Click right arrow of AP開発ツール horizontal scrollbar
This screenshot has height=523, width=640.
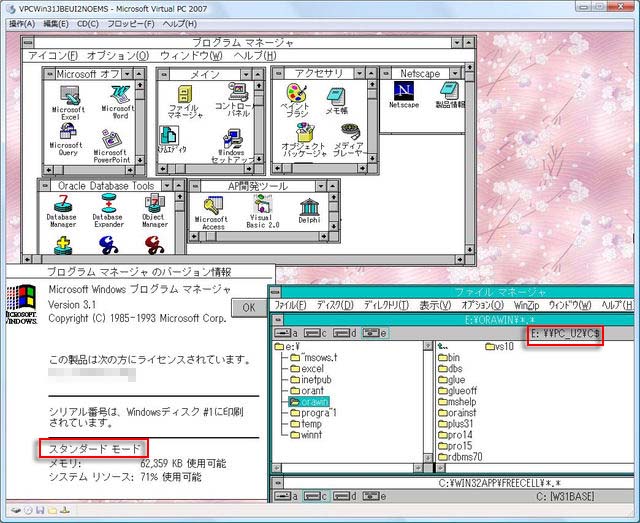(x=324, y=236)
